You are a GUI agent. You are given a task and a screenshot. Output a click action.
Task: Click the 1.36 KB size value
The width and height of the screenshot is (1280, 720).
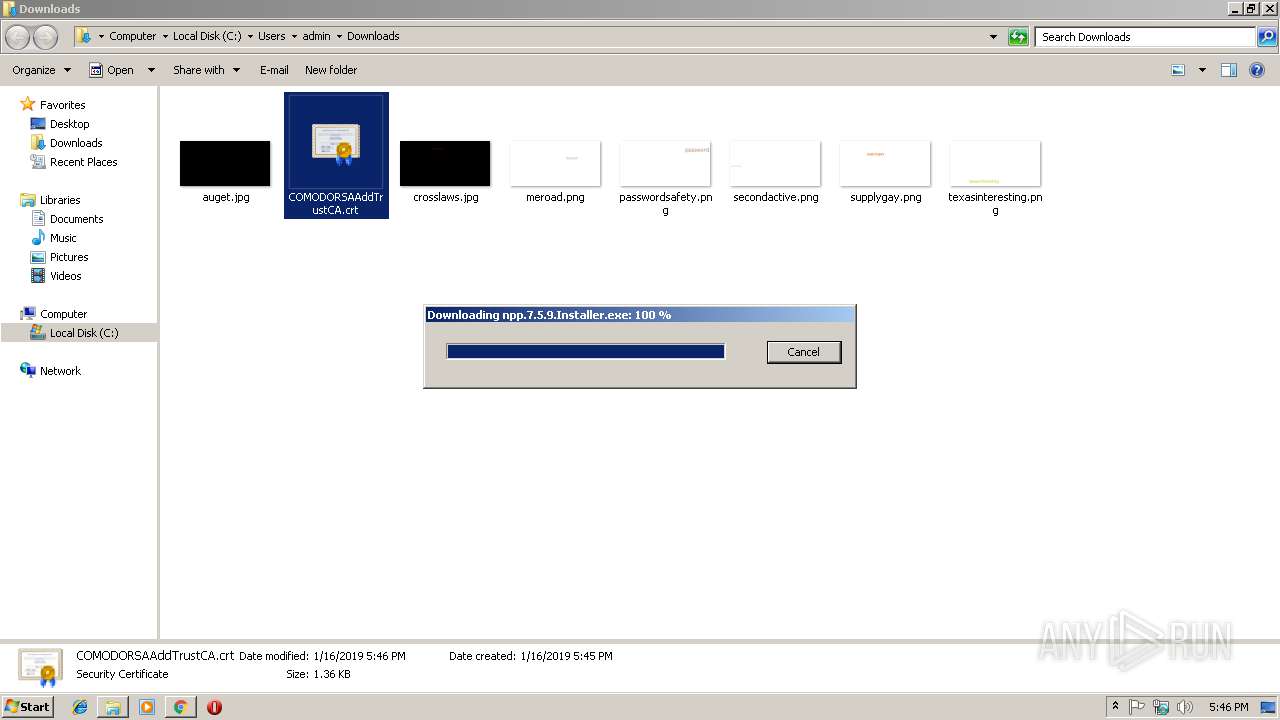coord(332,674)
